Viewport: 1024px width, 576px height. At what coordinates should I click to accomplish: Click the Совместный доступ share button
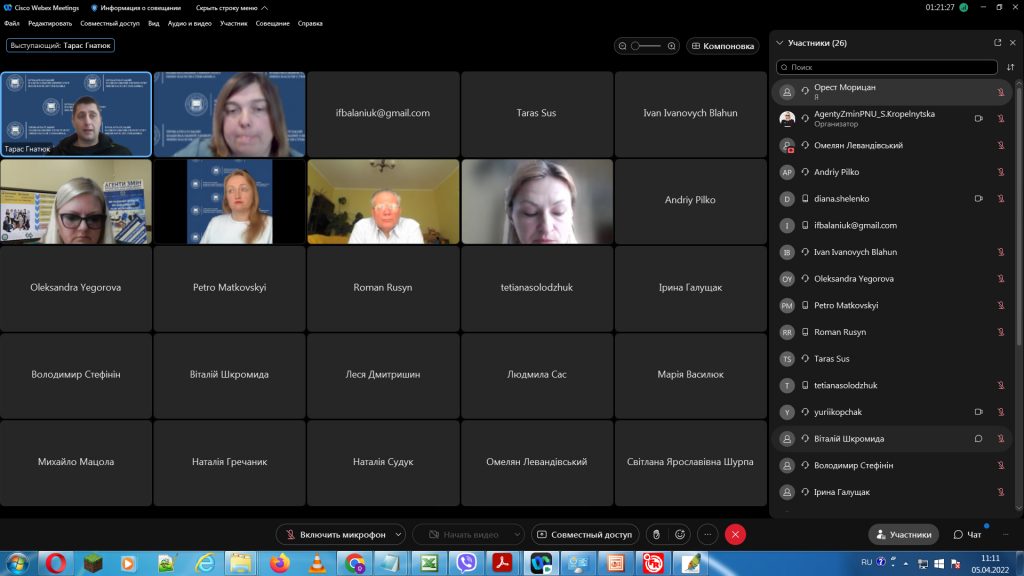(x=584, y=535)
